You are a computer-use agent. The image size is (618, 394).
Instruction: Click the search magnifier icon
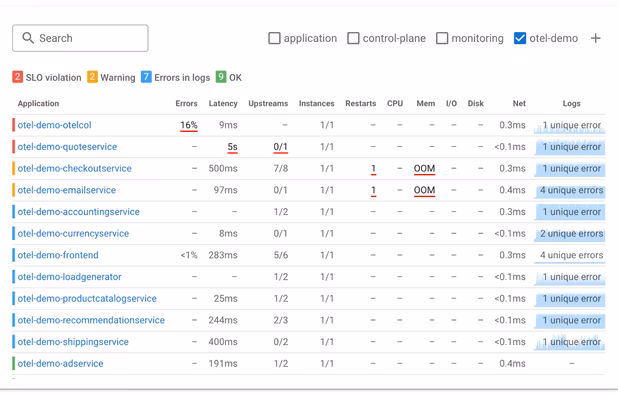pos(28,38)
